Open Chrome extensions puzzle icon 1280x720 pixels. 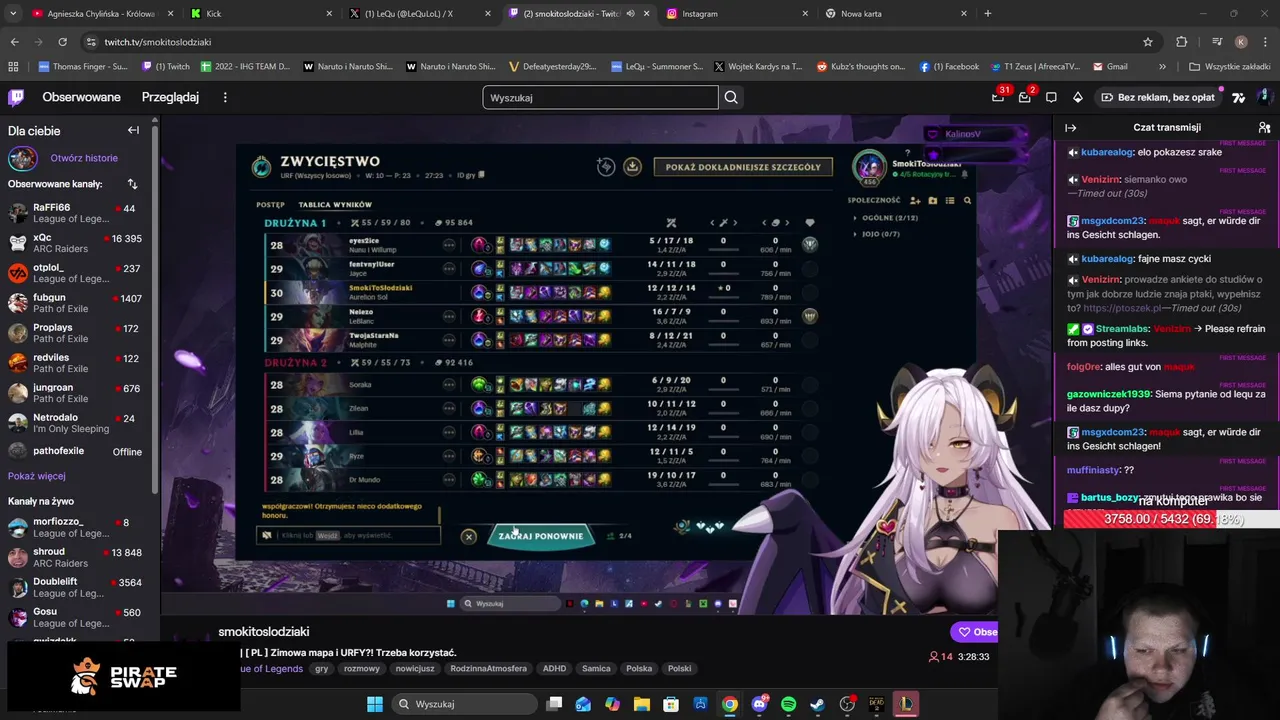point(1182,42)
